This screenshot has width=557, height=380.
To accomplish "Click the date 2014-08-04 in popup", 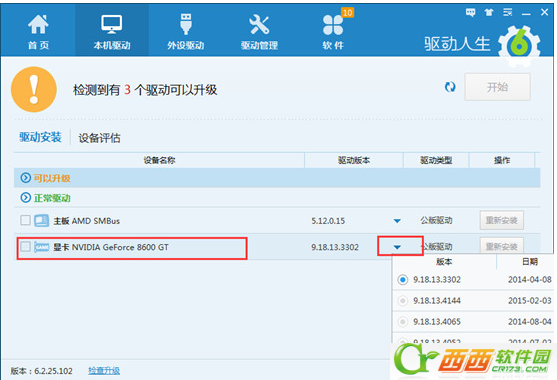I will 530,322.
